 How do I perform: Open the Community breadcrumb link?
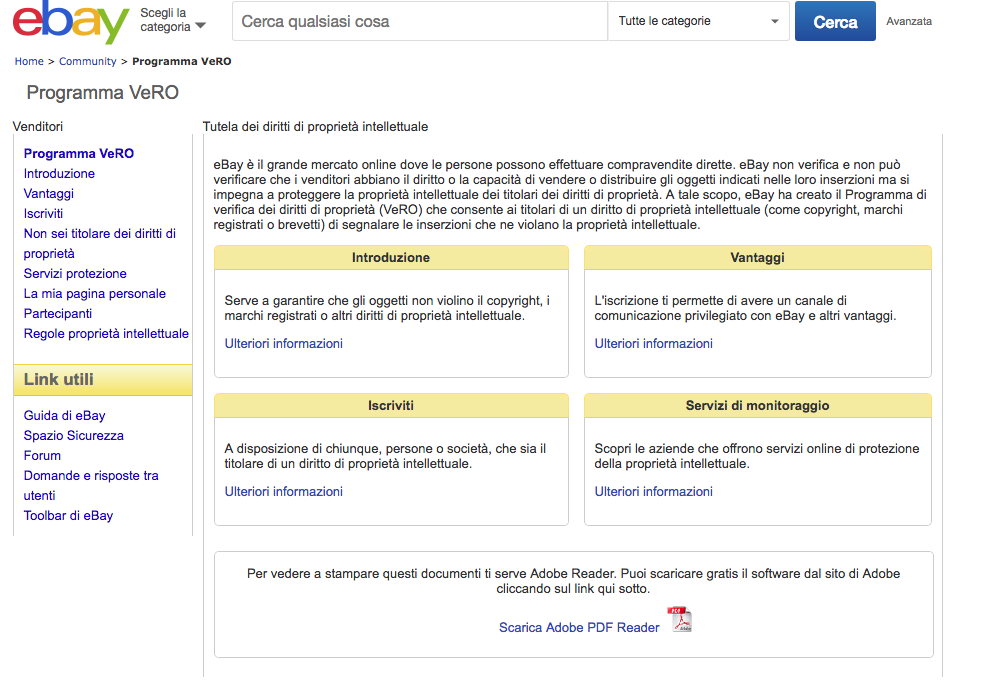point(88,61)
